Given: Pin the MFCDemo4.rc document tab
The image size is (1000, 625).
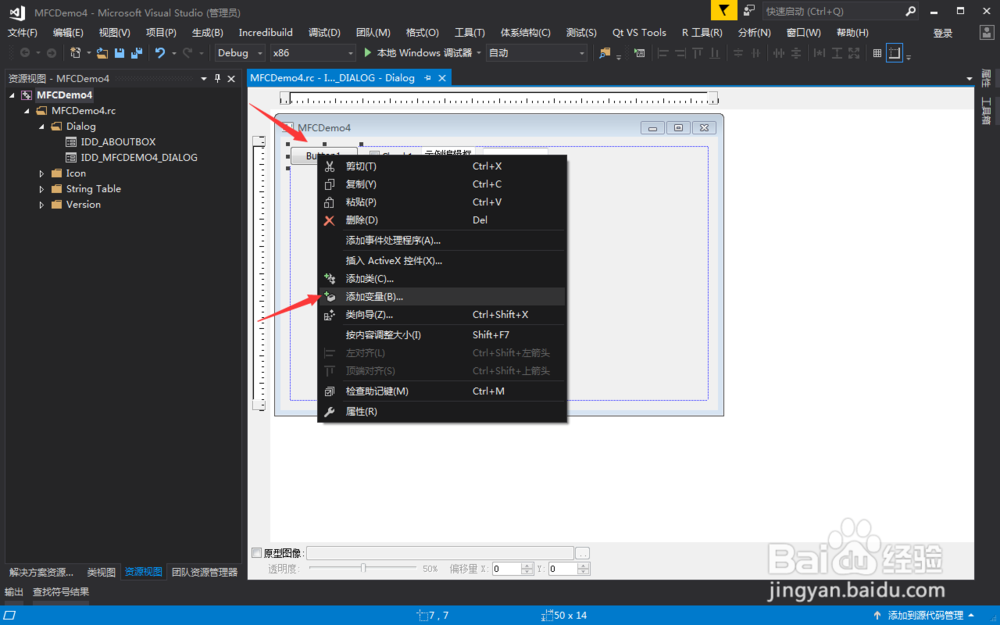Looking at the screenshot, I should point(427,78).
